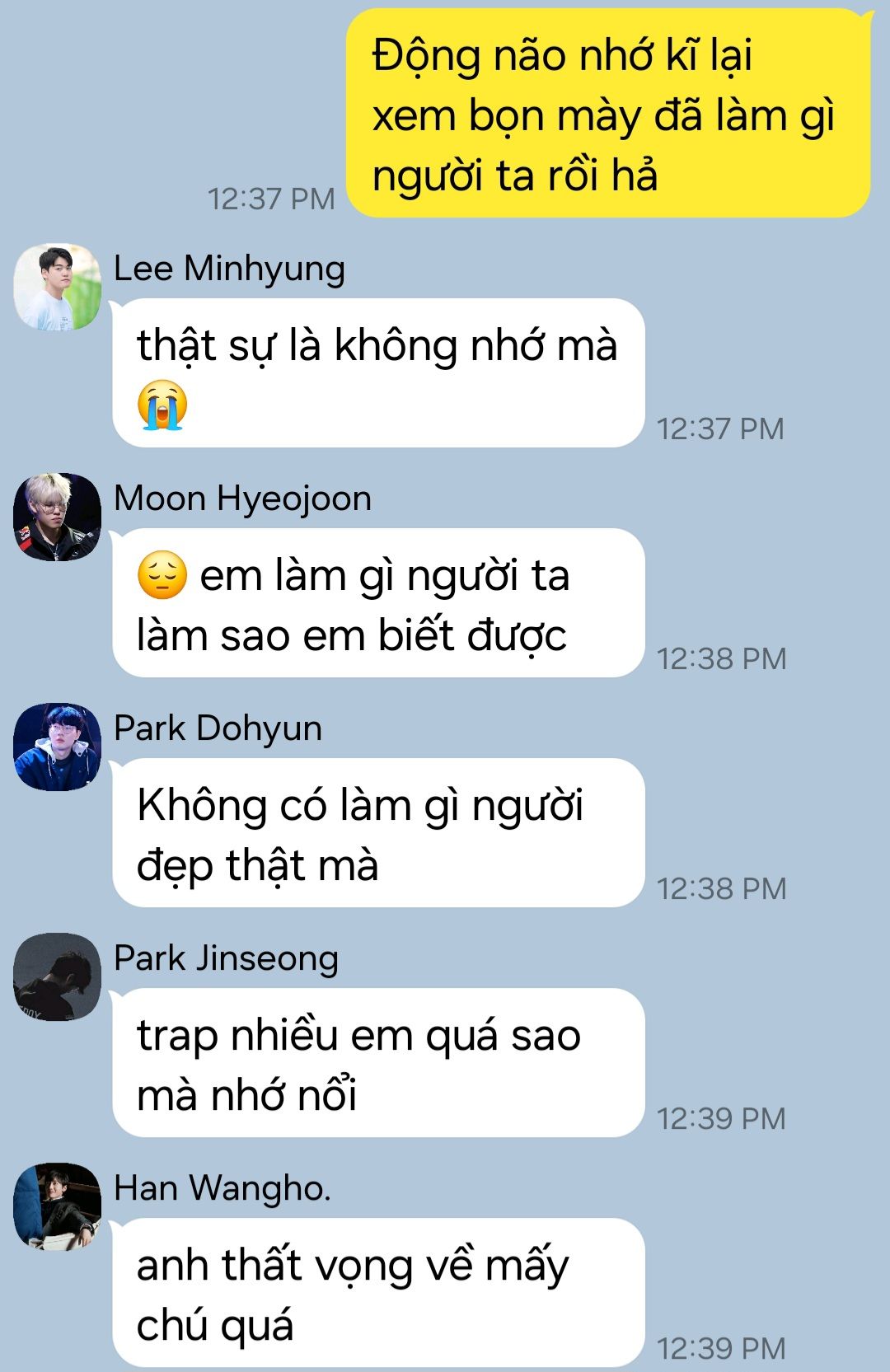
Task: Select message "anh thất vọng về mấy chú quá"
Action: coord(378,1293)
